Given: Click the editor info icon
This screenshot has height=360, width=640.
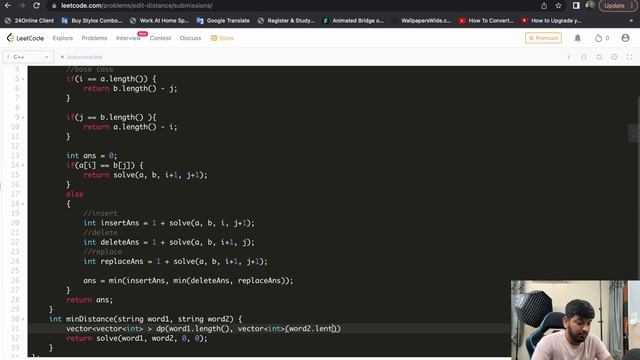Looking at the screenshot, I should point(569,57).
